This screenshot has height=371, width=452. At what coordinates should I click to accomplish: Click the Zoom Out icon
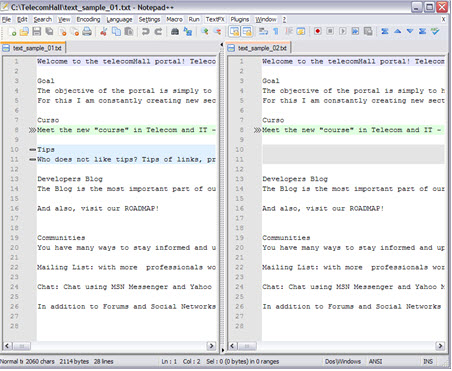(x=217, y=32)
